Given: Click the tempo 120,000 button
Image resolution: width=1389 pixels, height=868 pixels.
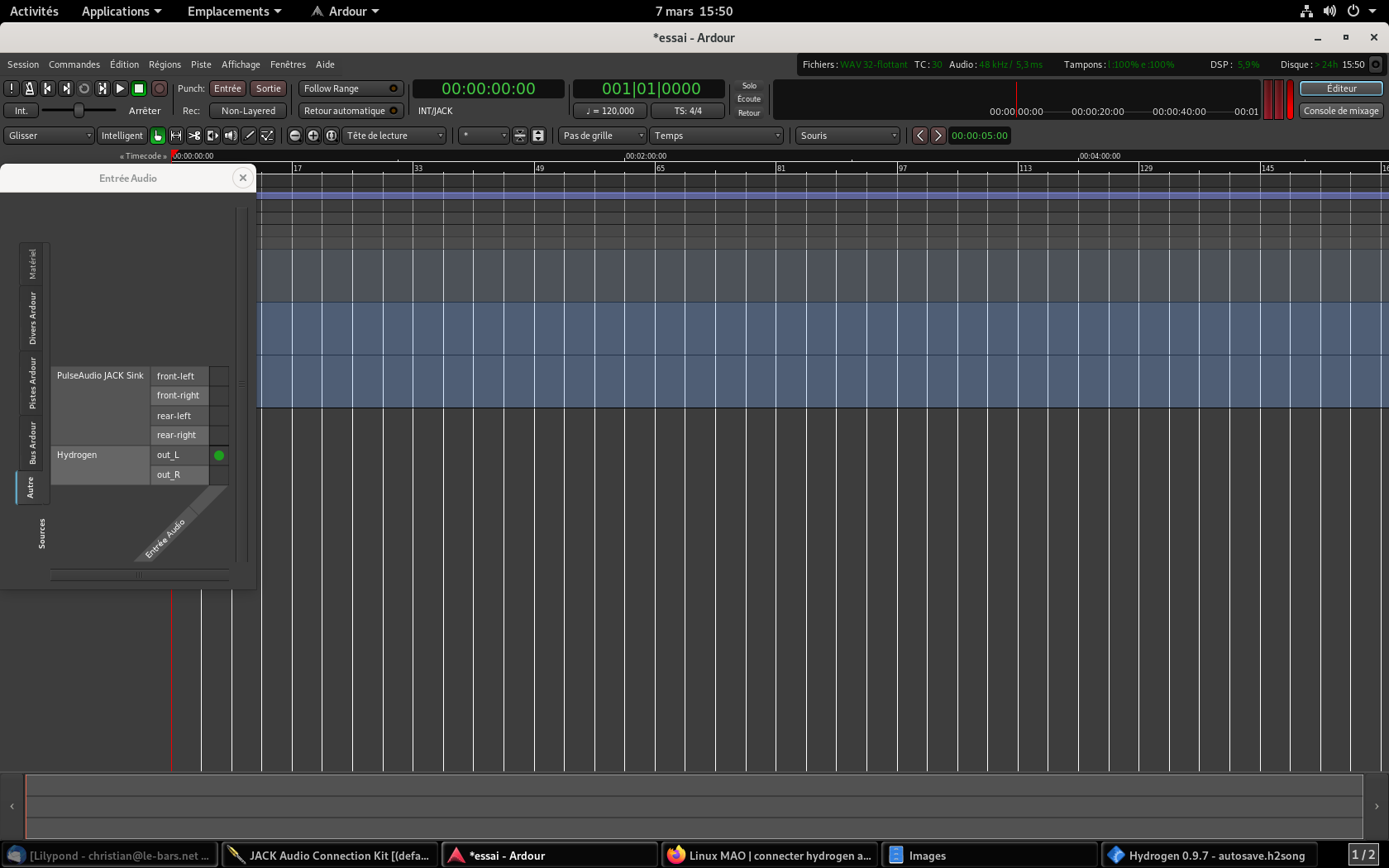Looking at the screenshot, I should 610,111.
